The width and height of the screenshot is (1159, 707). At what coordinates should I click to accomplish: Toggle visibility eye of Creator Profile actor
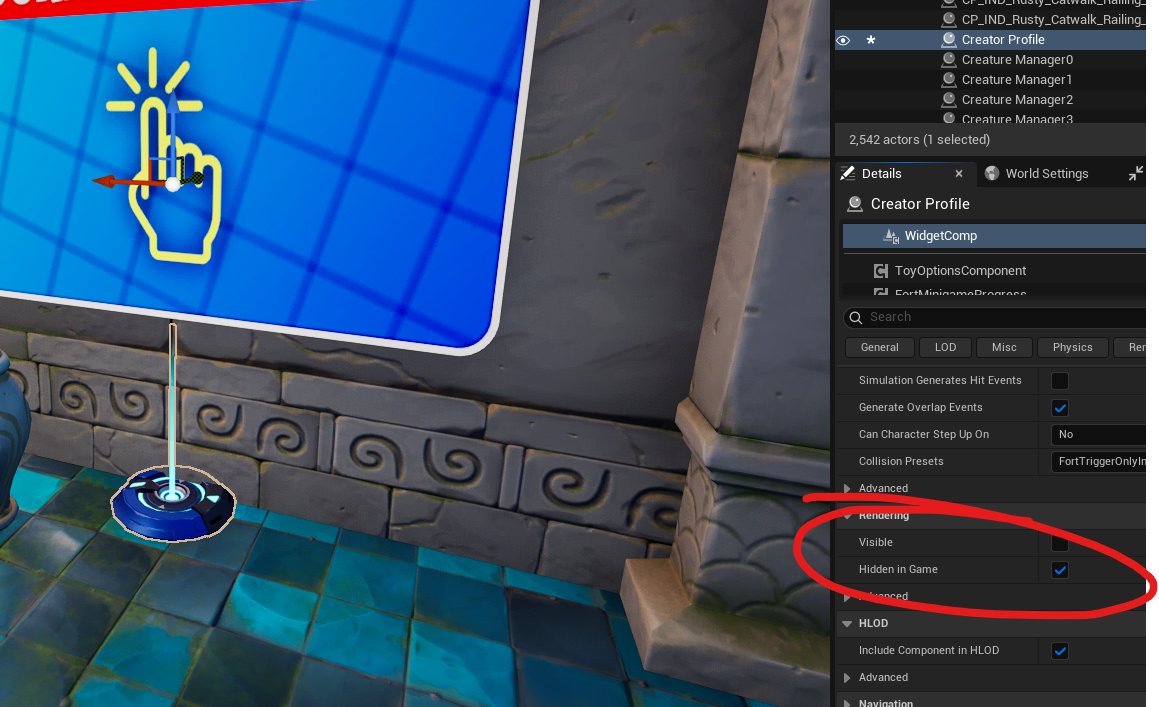click(843, 40)
